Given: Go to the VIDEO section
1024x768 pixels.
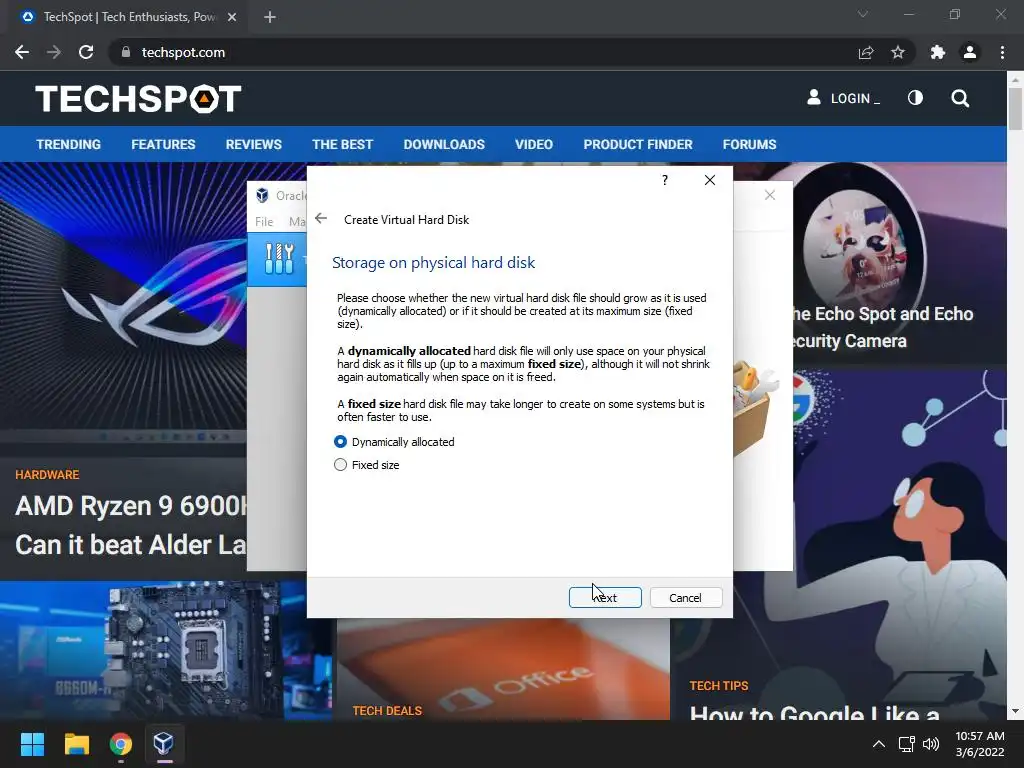Looking at the screenshot, I should 534,144.
